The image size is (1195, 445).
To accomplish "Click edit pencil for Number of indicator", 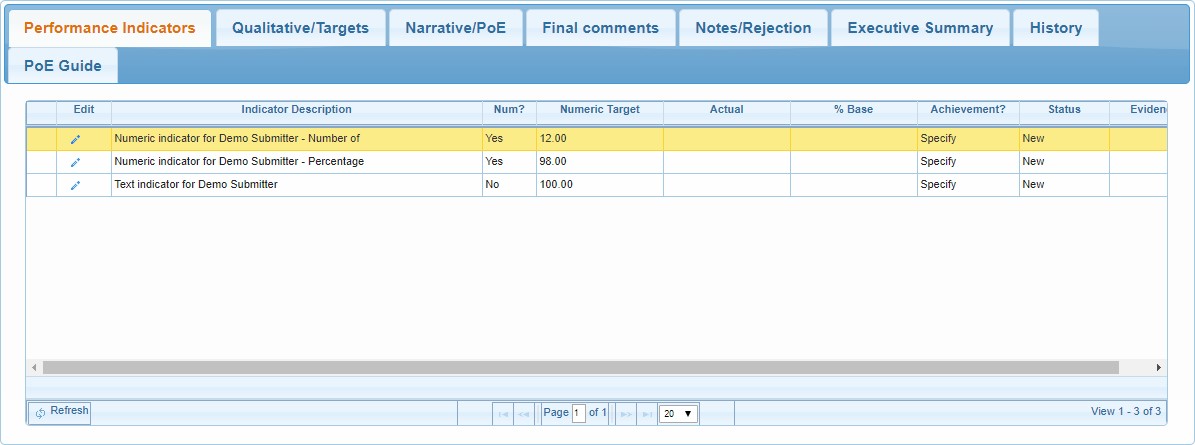I will 75,139.
